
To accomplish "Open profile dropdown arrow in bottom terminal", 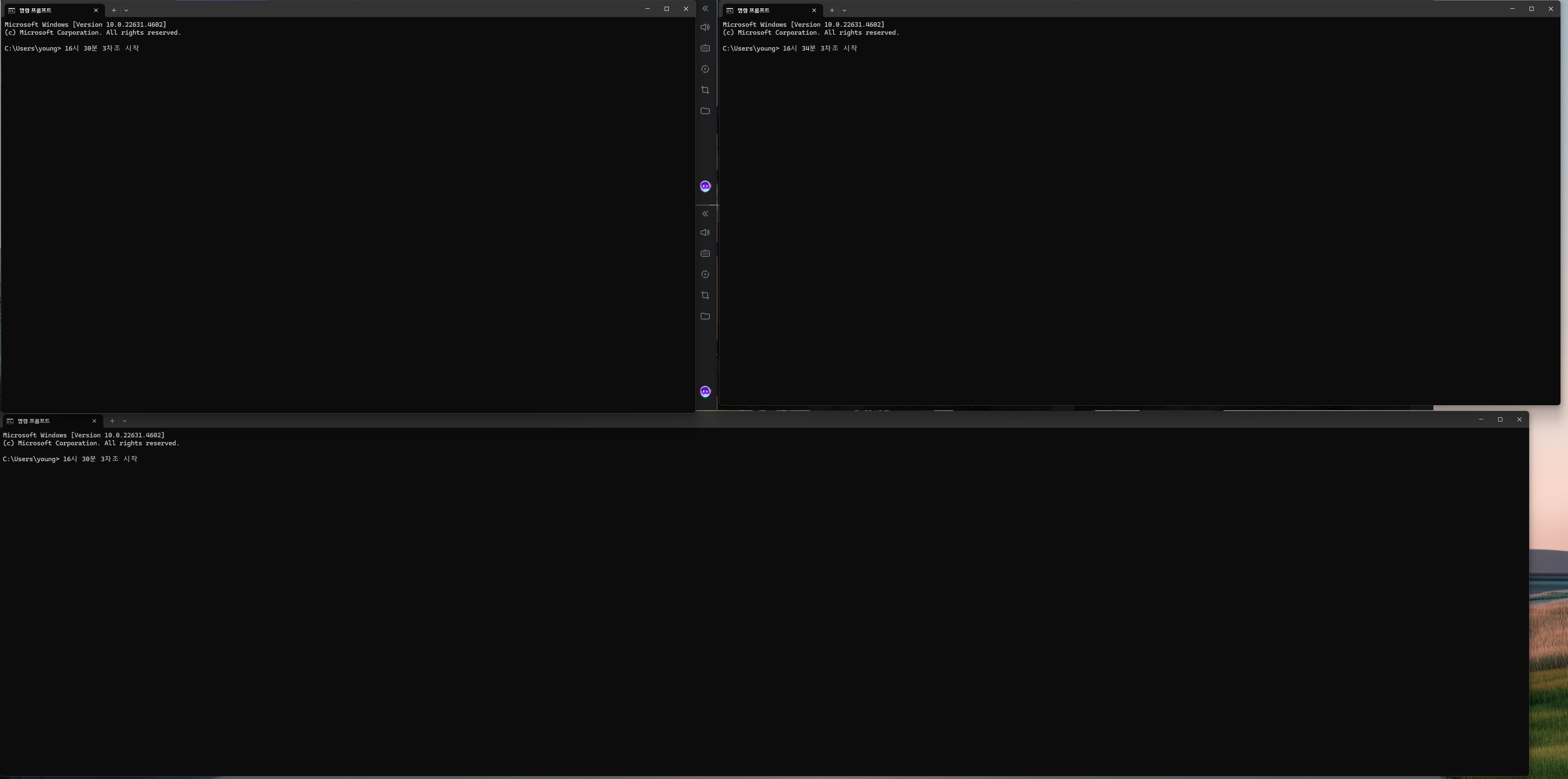I will tap(124, 421).
